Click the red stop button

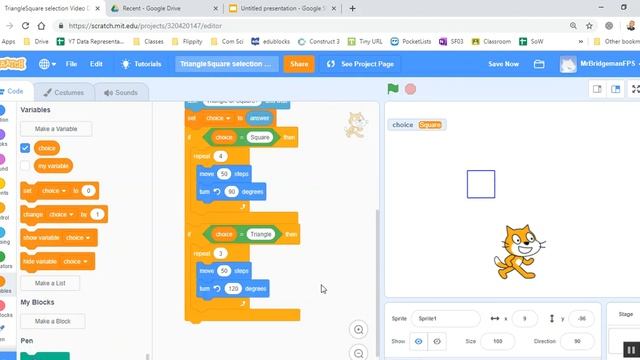click(x=410, y=89)
